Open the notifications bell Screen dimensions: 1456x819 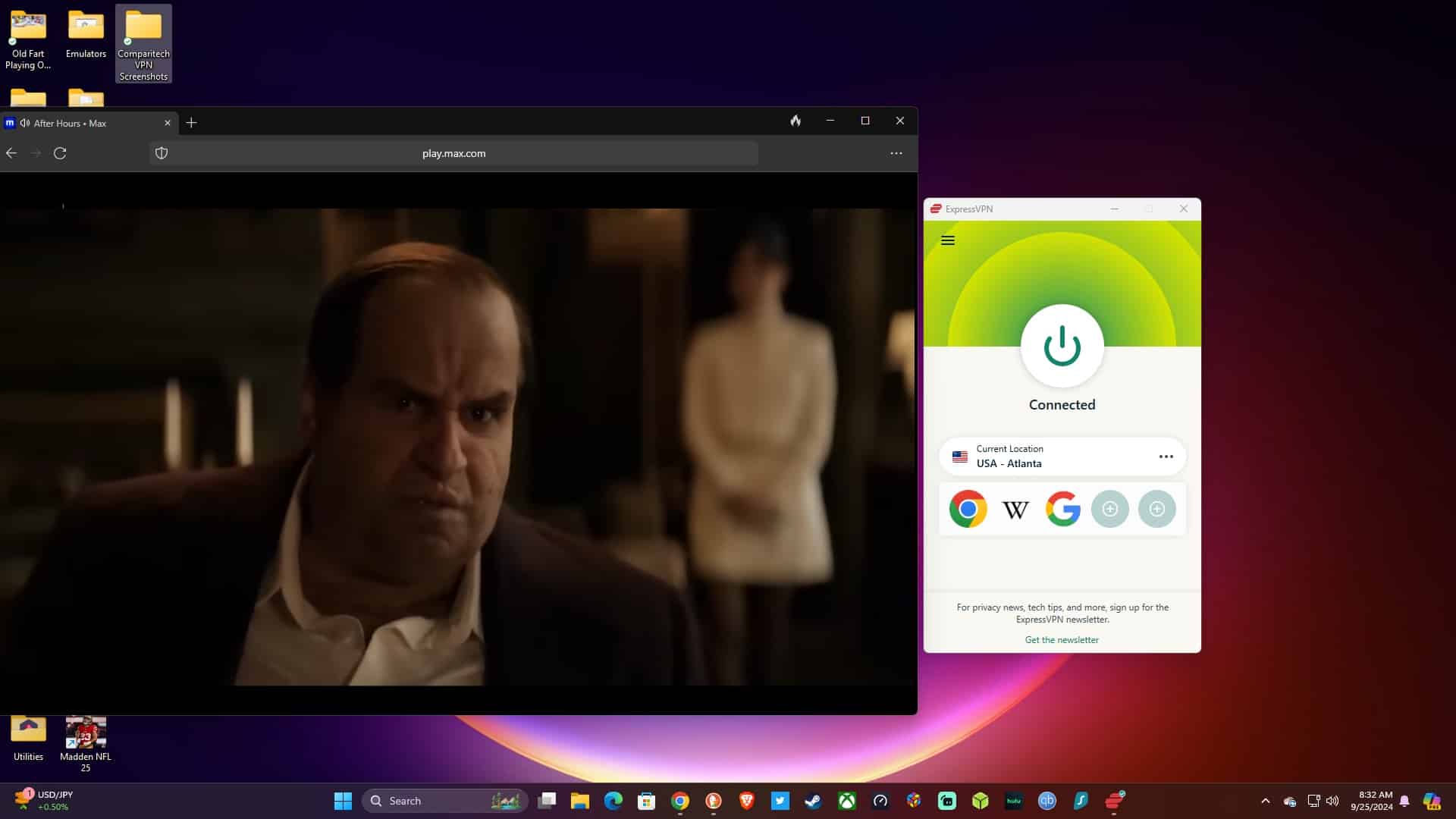coord(1404,801)
